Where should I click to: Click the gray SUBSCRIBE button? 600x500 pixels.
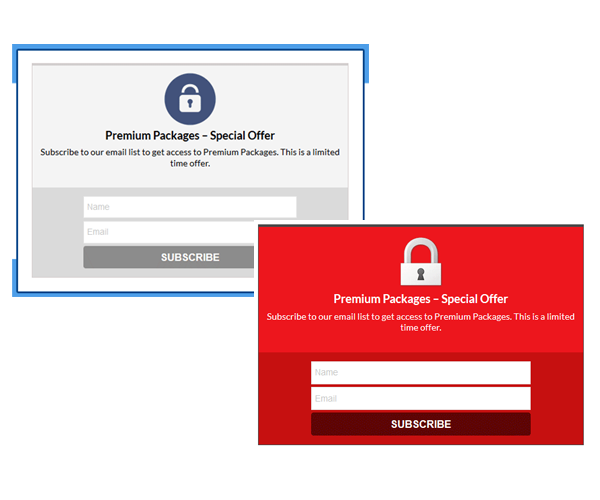coord(168,257)
